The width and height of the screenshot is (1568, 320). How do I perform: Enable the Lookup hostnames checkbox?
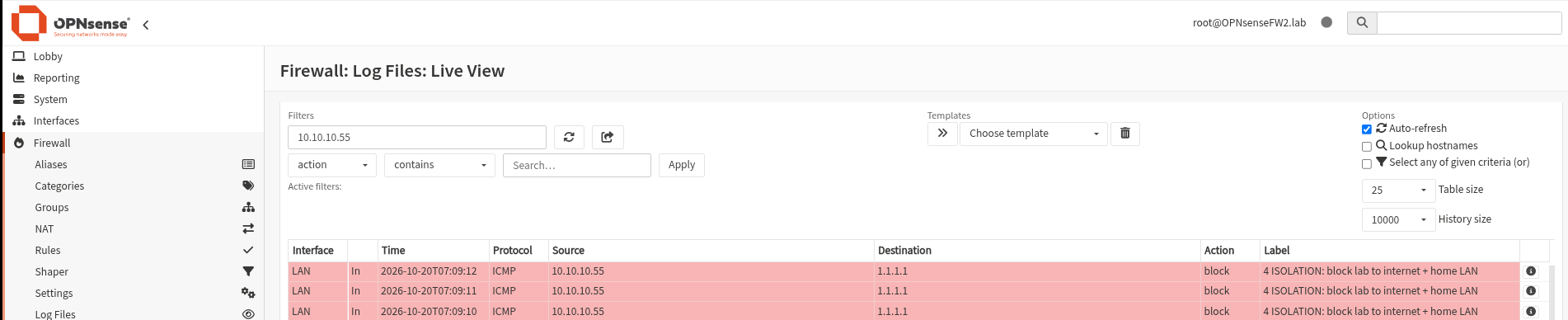[1367, 147]
